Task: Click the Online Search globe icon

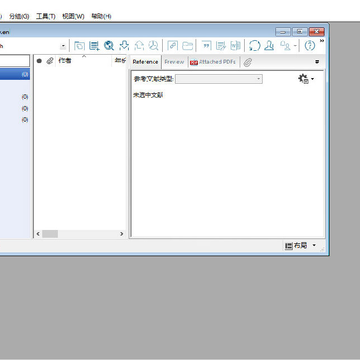Action: tap(109, 46)
